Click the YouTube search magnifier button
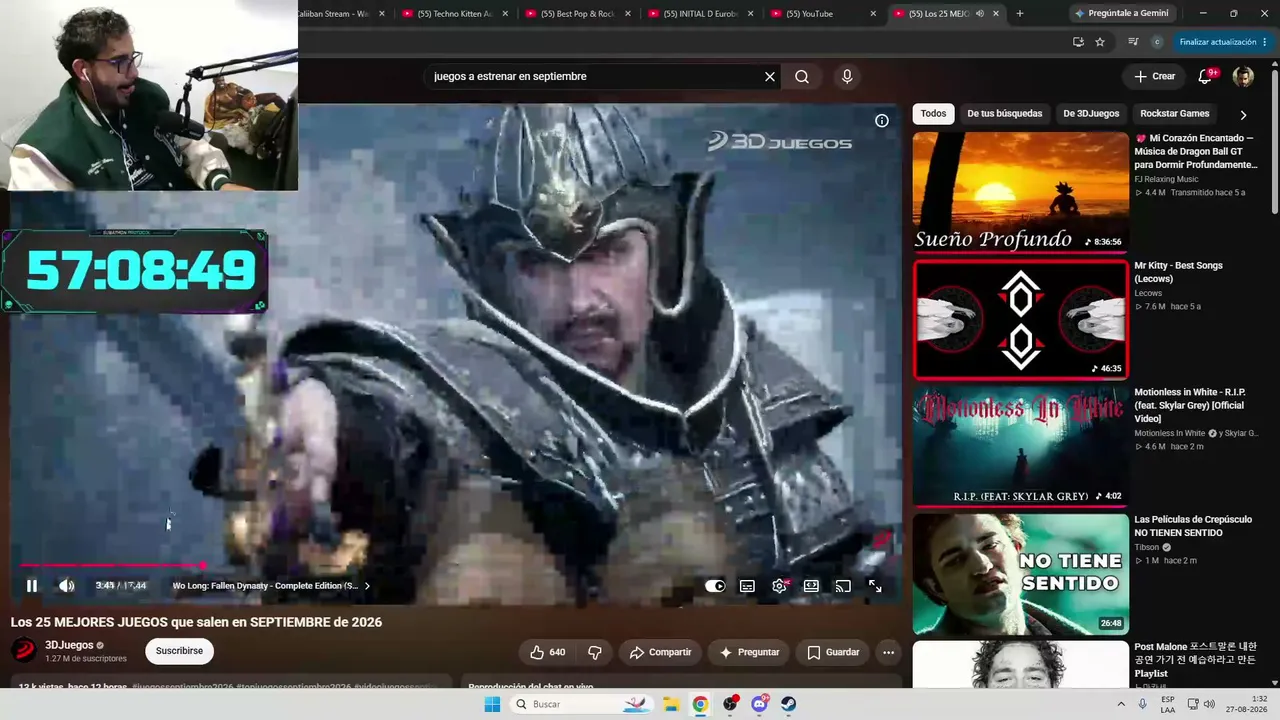Viewport: 1280px width, 720px height. [x=802, y=76]
